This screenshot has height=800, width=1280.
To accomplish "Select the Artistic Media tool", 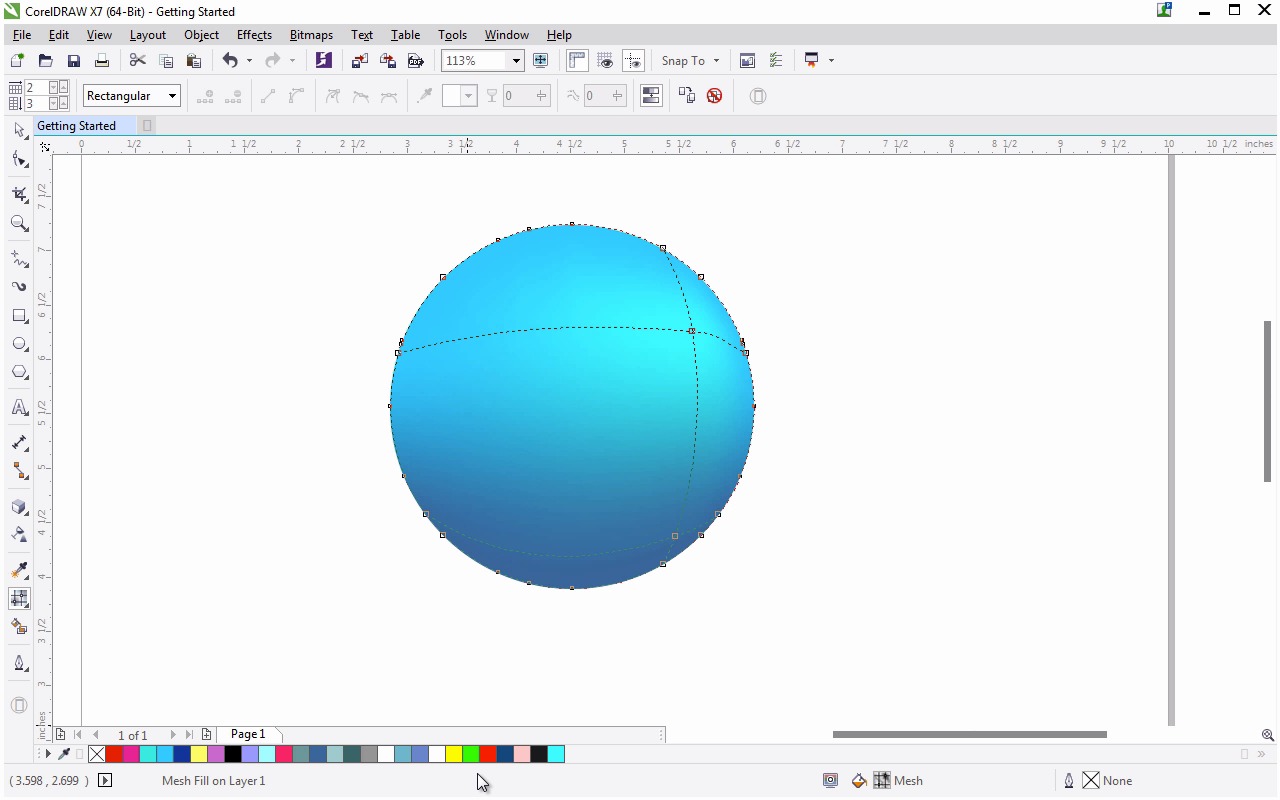I will [19, 287].
